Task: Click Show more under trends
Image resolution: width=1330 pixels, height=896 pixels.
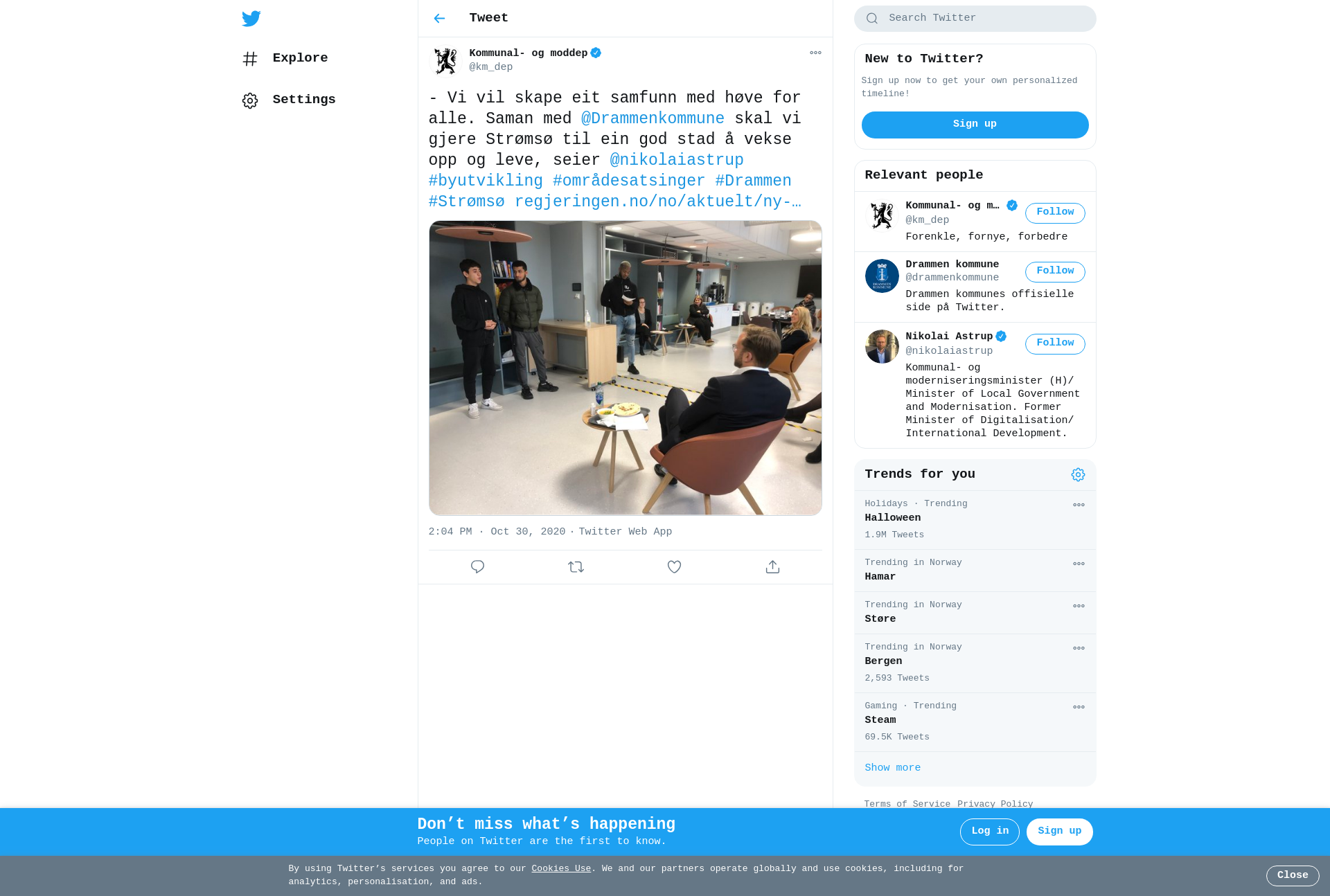Action: tap(892, 768)
